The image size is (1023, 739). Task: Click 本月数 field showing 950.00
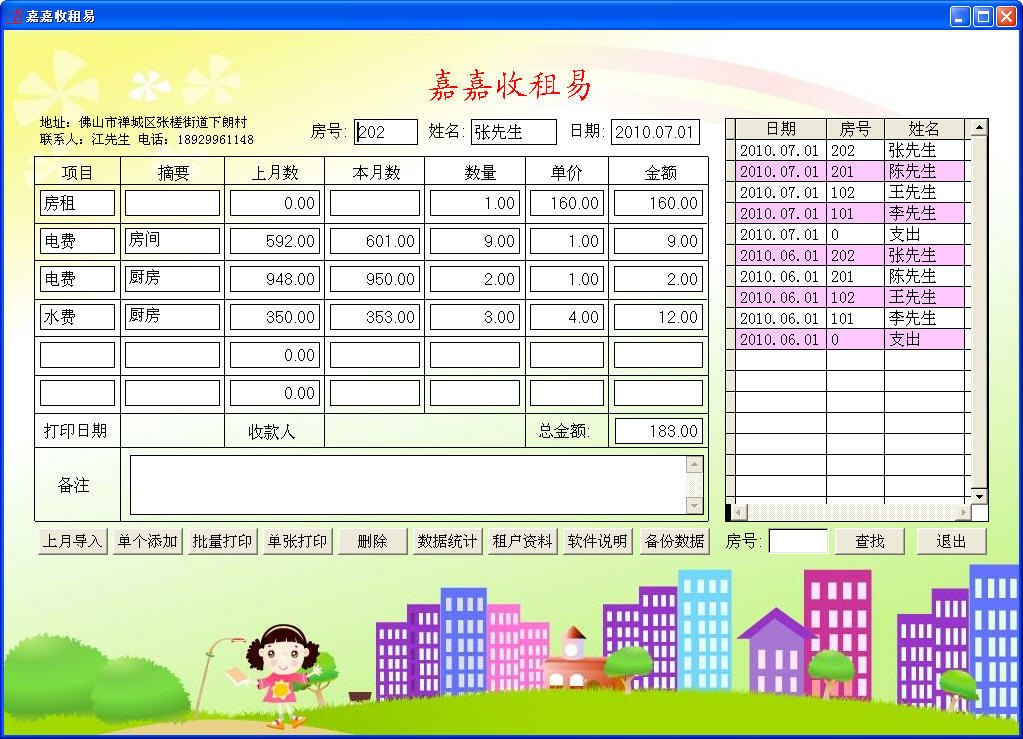[375, 279]
